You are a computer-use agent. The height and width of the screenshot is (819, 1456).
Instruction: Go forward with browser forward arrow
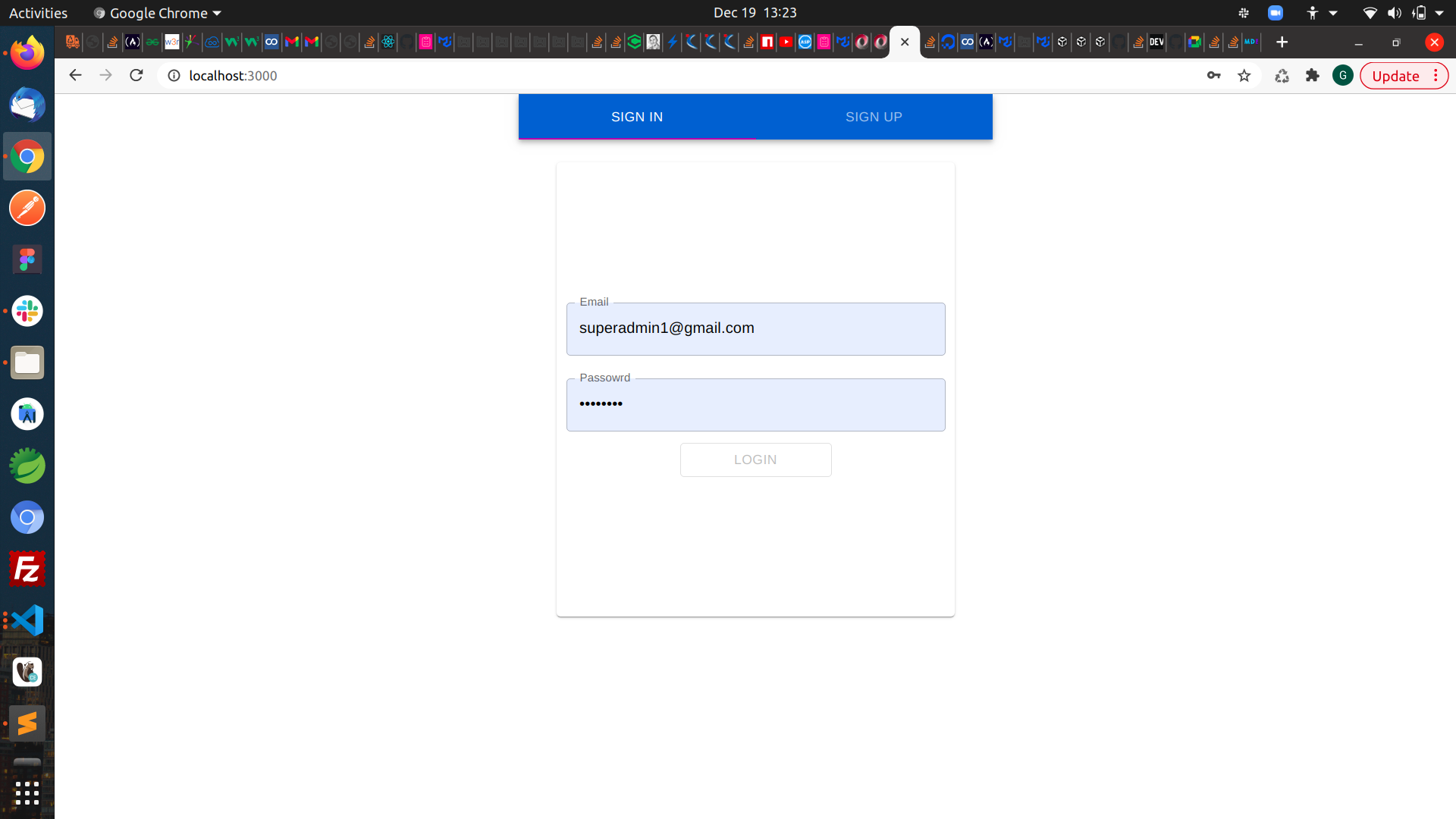pos(105,75)
